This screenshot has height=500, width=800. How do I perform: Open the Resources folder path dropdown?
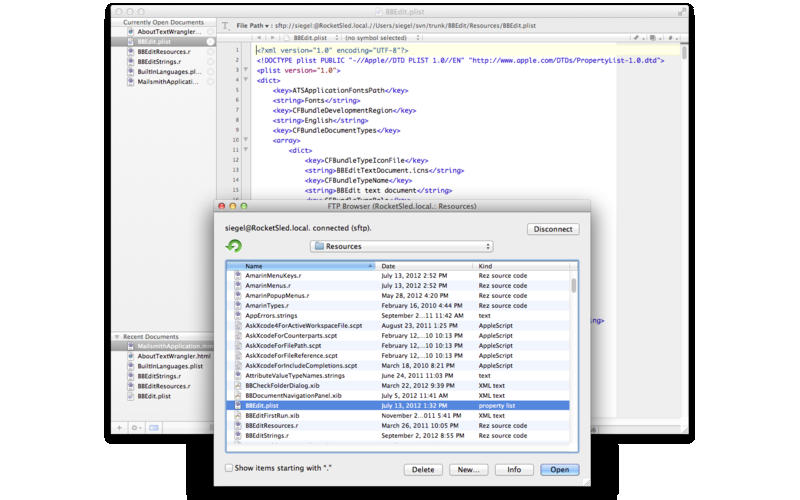(402, 246)
